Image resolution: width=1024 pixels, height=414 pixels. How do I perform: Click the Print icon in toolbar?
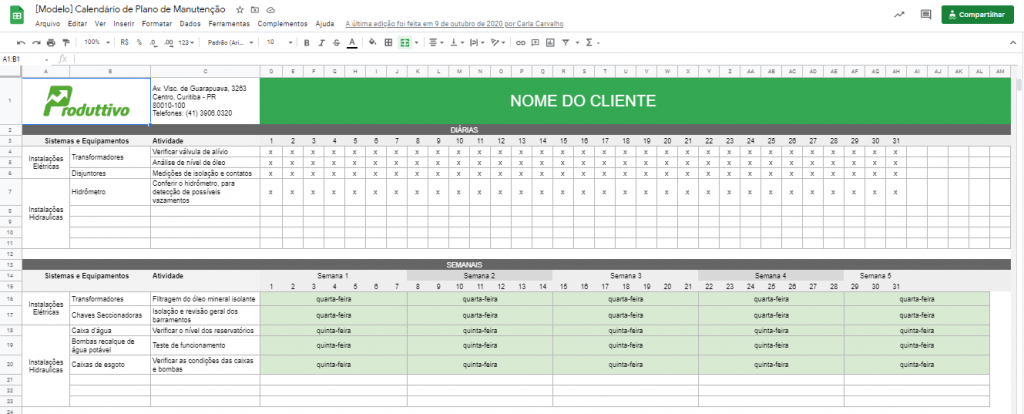[x=51, y=42]
